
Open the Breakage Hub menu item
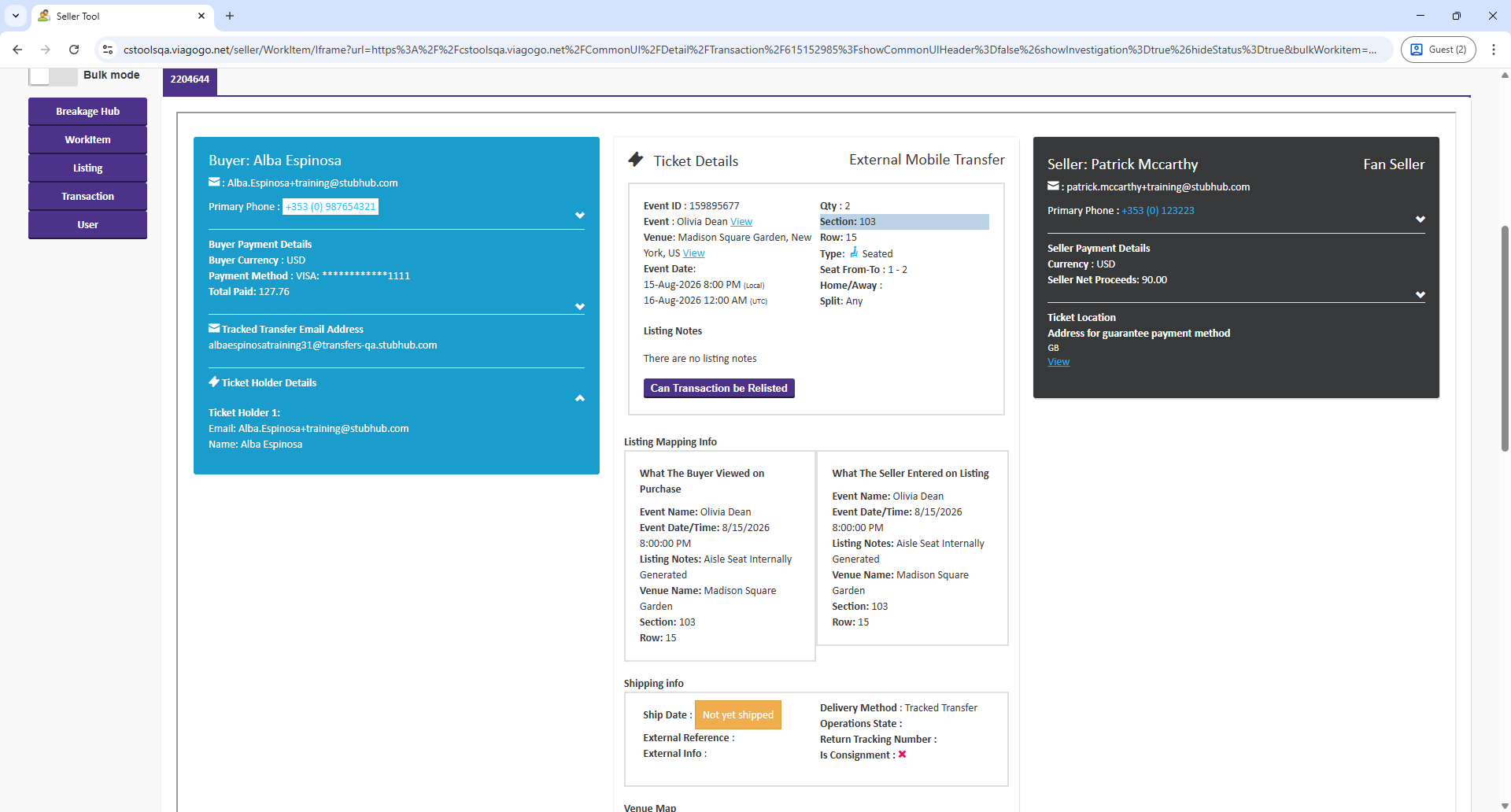[x=87, y=112]
